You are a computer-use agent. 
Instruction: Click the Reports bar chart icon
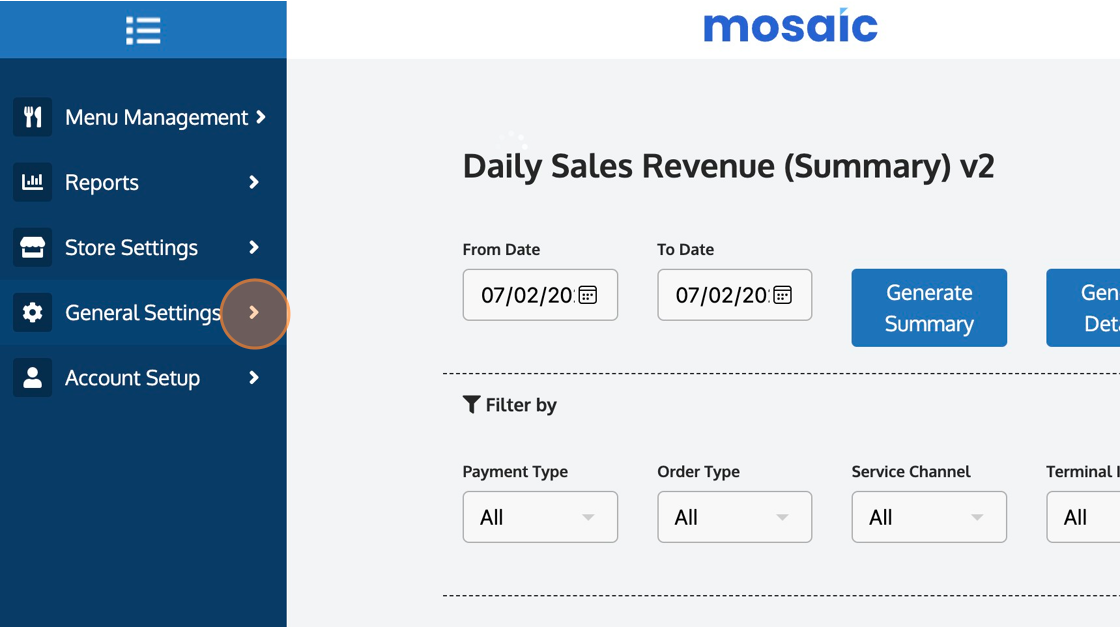(32, 182)
